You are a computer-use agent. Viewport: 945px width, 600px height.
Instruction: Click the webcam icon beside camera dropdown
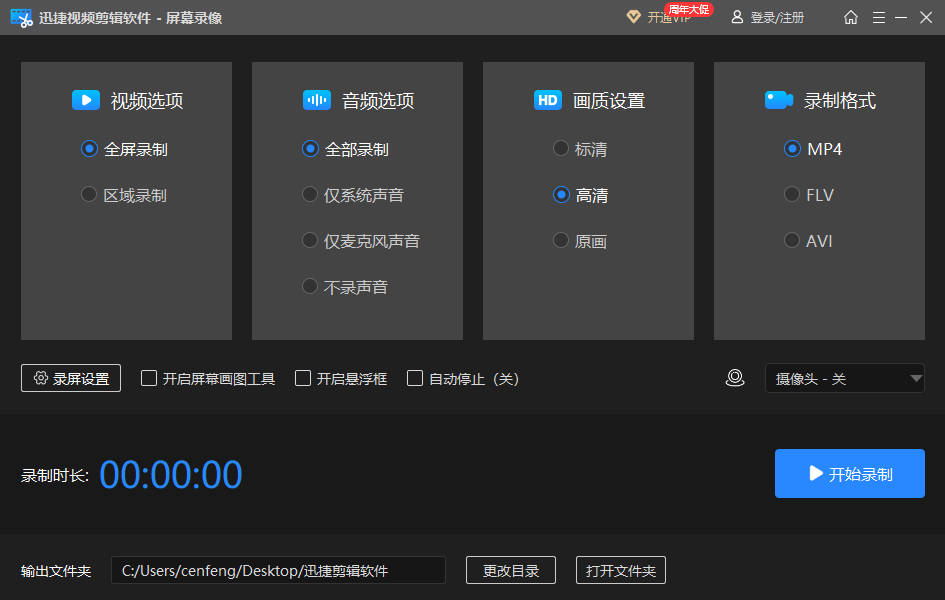(x=735, y=378)
